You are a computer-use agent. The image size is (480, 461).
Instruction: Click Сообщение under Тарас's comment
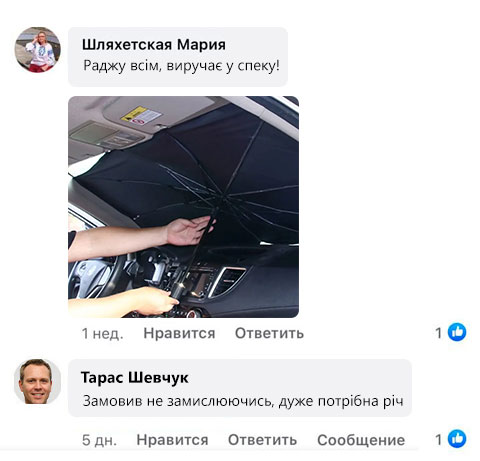361,440
